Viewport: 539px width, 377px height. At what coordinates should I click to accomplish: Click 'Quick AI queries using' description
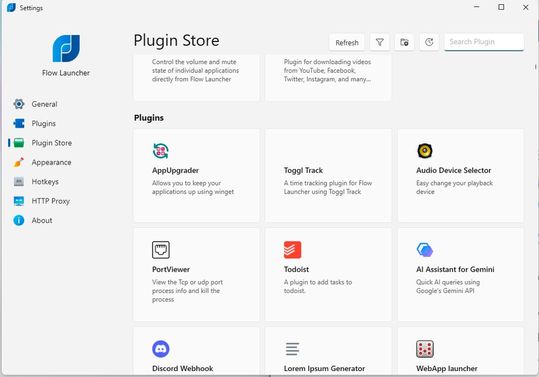(448, 286)
